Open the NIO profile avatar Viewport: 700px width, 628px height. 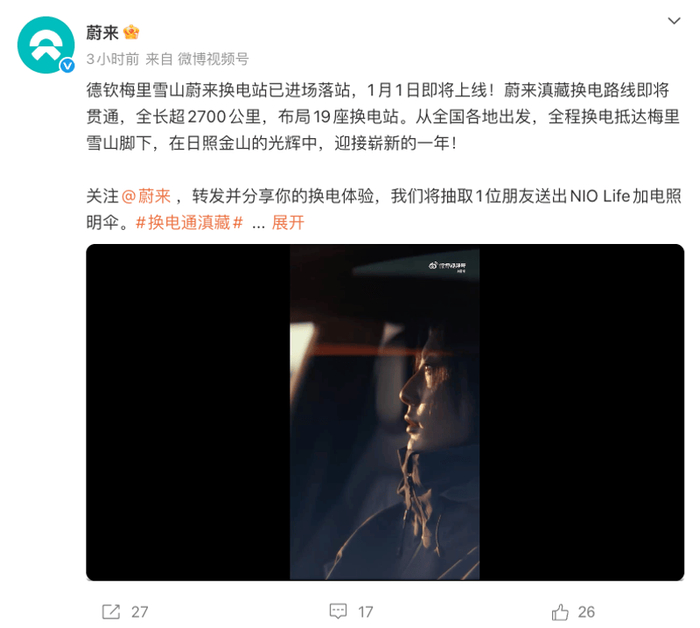(x=46, y=45)
